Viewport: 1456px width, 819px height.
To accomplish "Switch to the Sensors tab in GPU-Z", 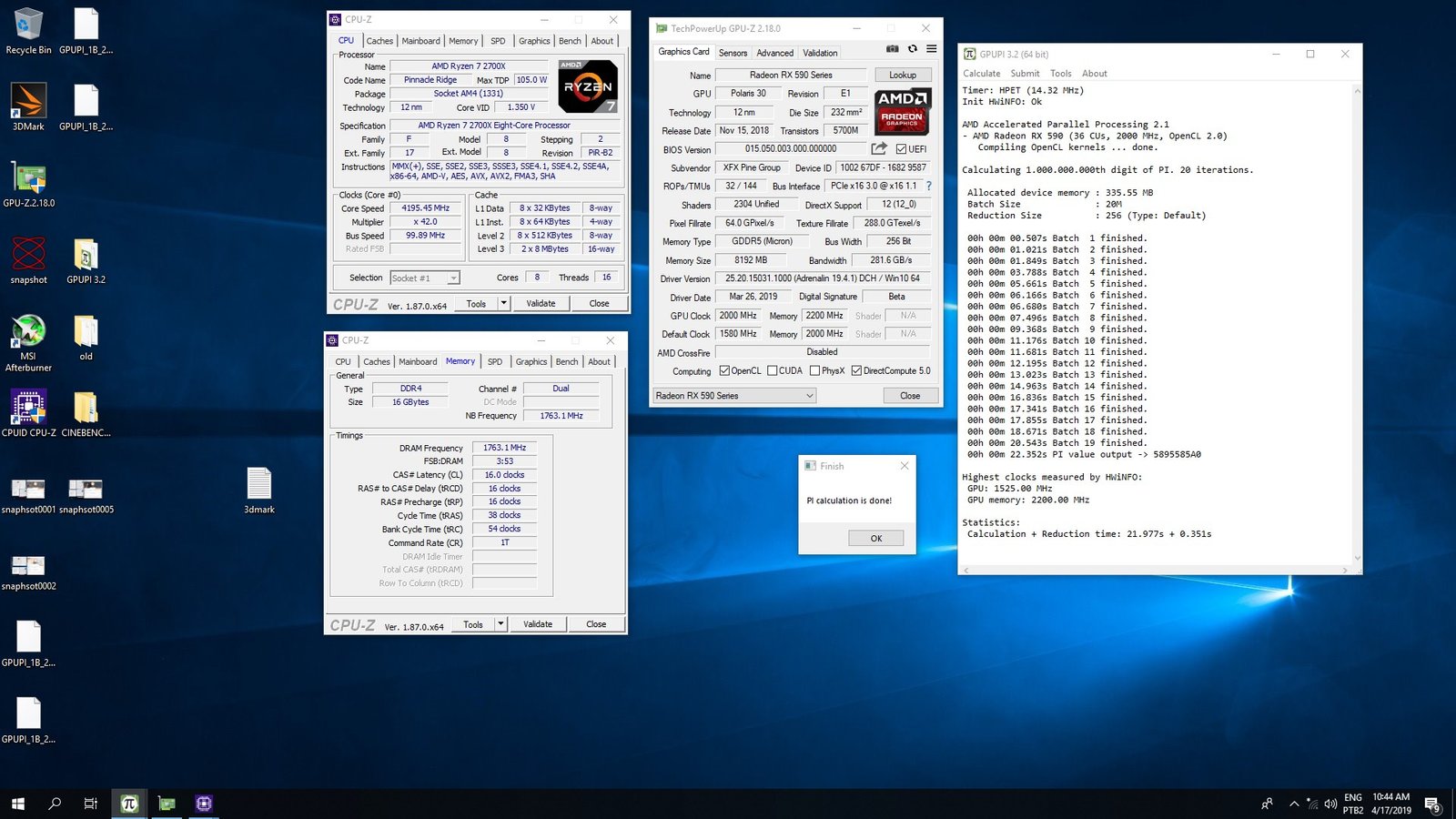I will (x=733, y=53).
